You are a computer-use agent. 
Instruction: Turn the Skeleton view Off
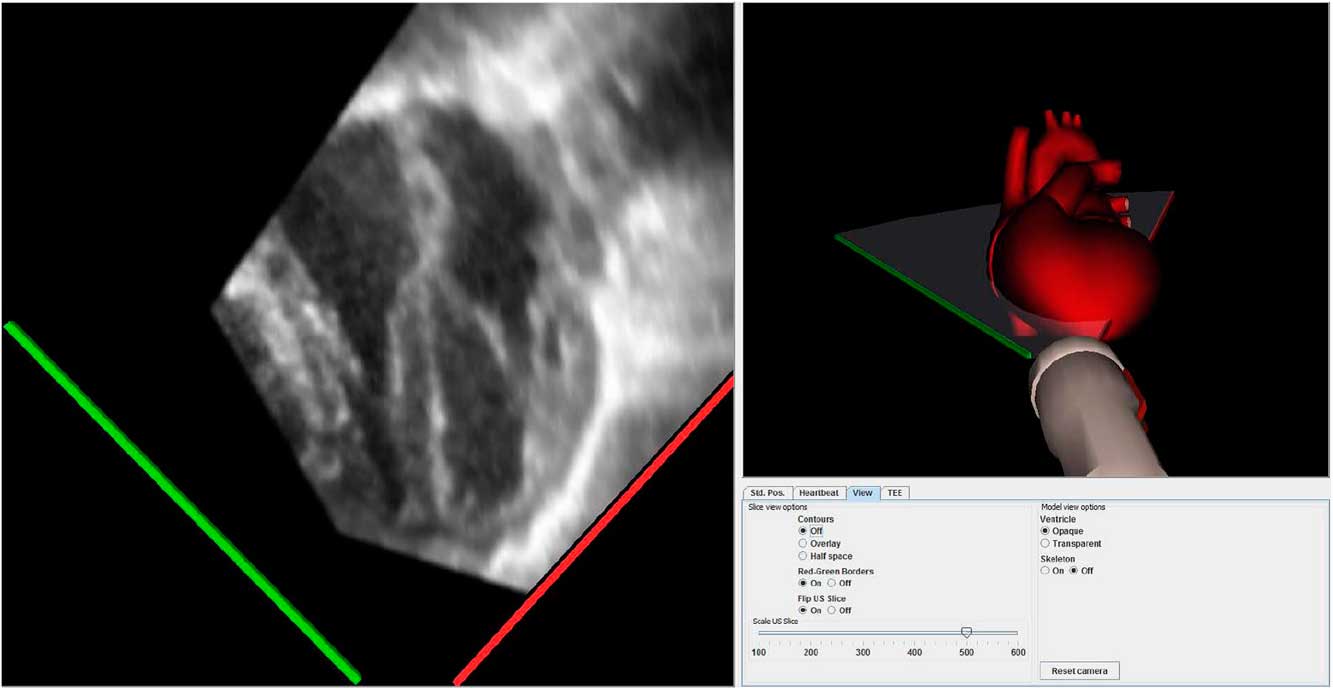click(1072, 570)
